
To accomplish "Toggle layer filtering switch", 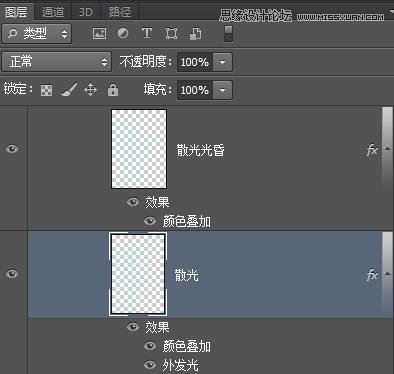I will [228, 34].
